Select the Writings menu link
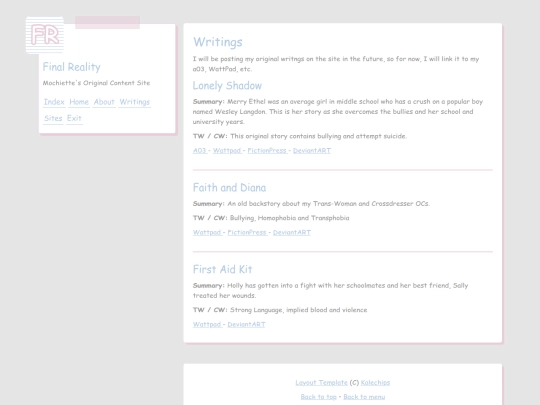The height and width of the screenshot is (405, 540). [135, 102]
